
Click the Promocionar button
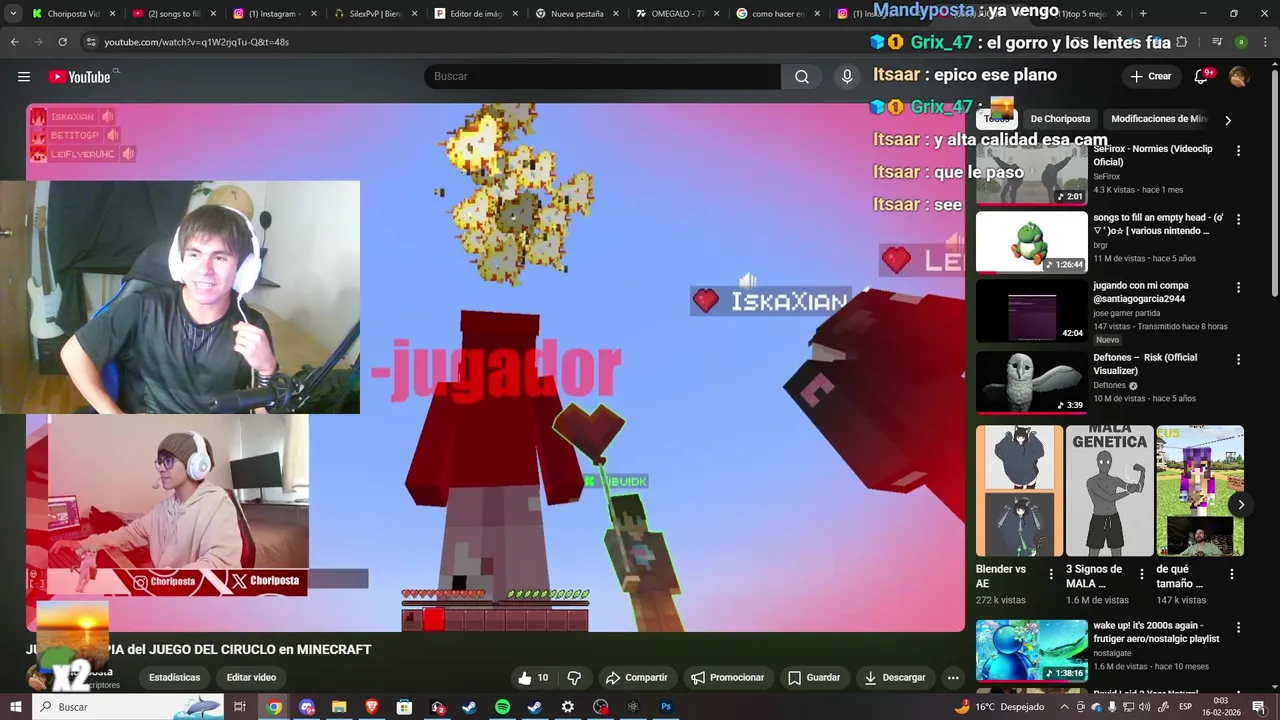[x=727, y=677]
